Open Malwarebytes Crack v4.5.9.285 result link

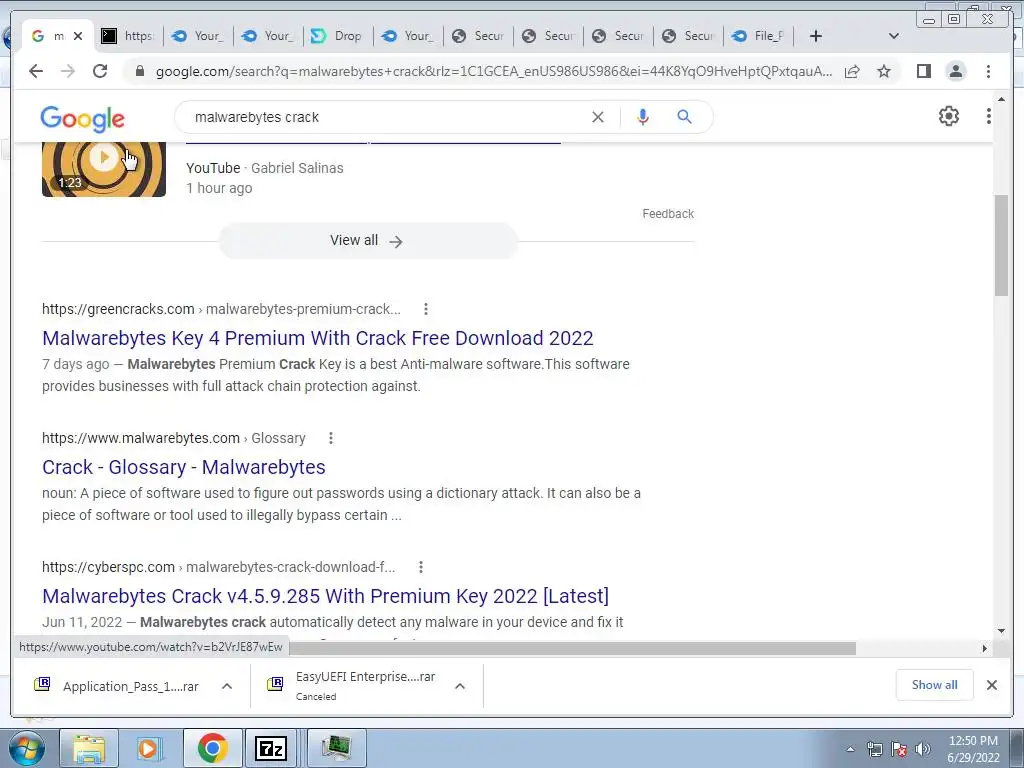click(x=325, y=596)
